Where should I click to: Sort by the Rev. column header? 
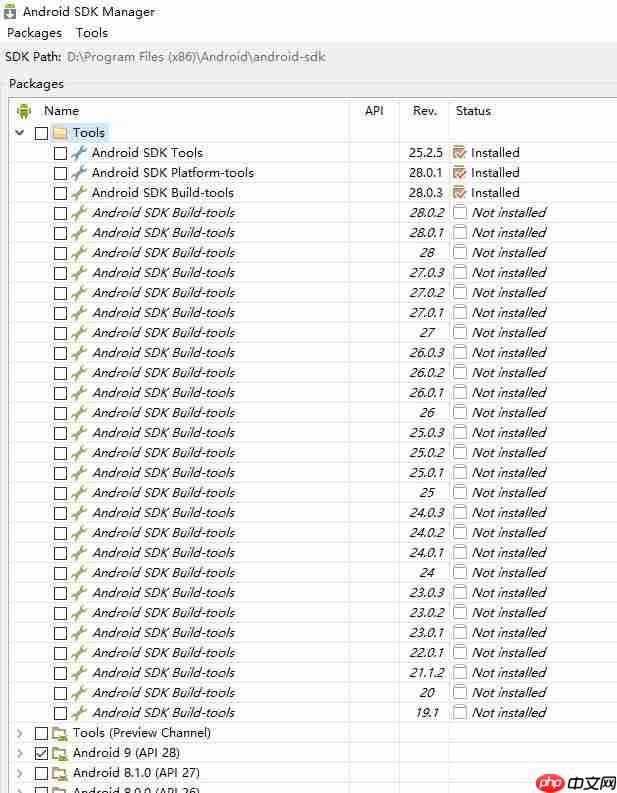[x=425, y=111]
